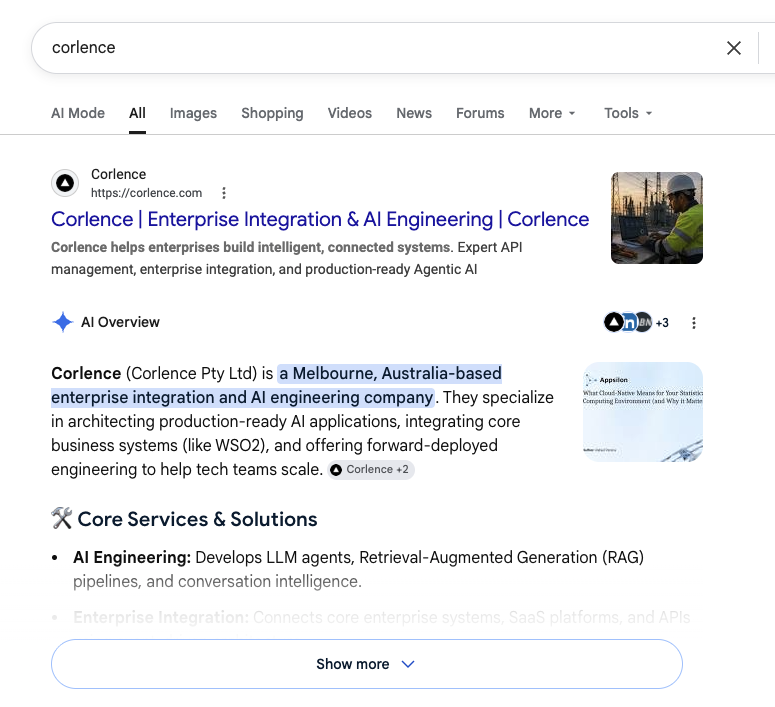Open the Shopping tab

[x=272, y=113]
